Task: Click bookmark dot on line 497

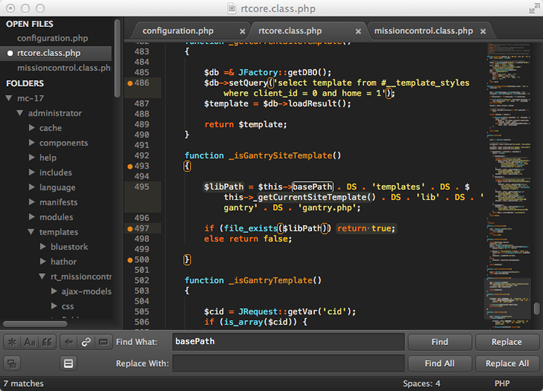Action: pyautogui.click(x=130, y=229)
